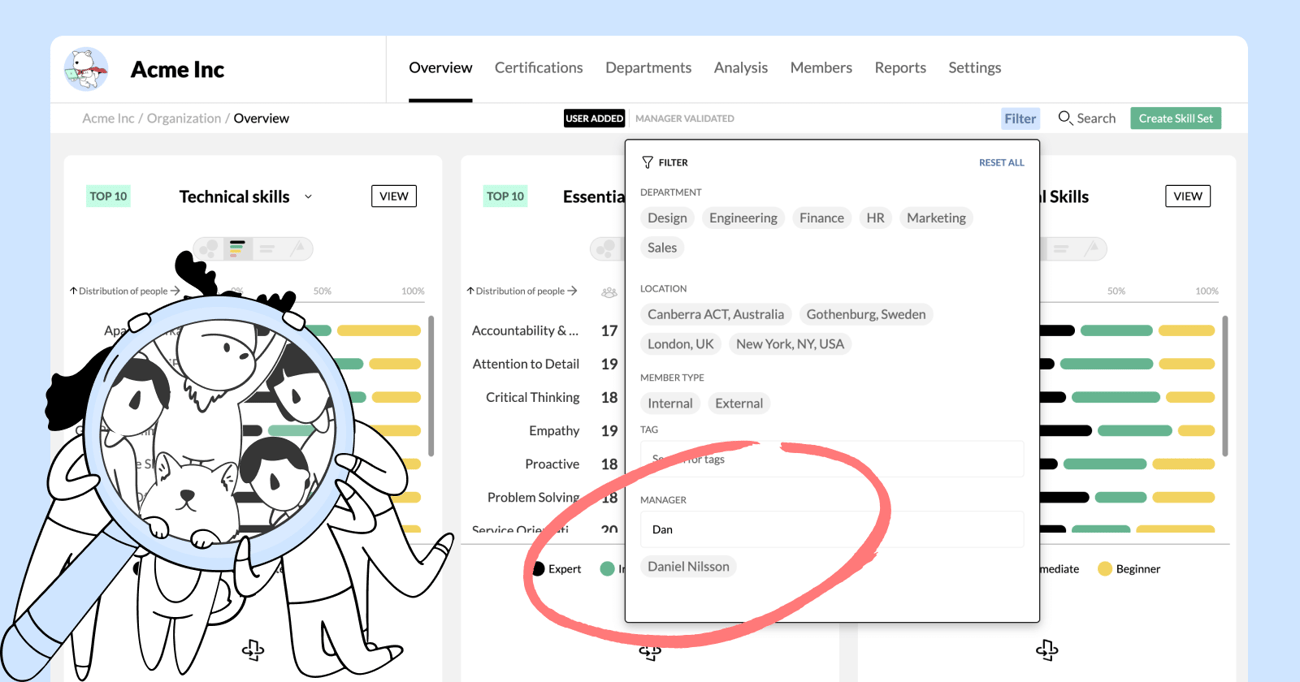Select the lines chart view icon
Viewport: 1300px width, 682px height.
267,248
